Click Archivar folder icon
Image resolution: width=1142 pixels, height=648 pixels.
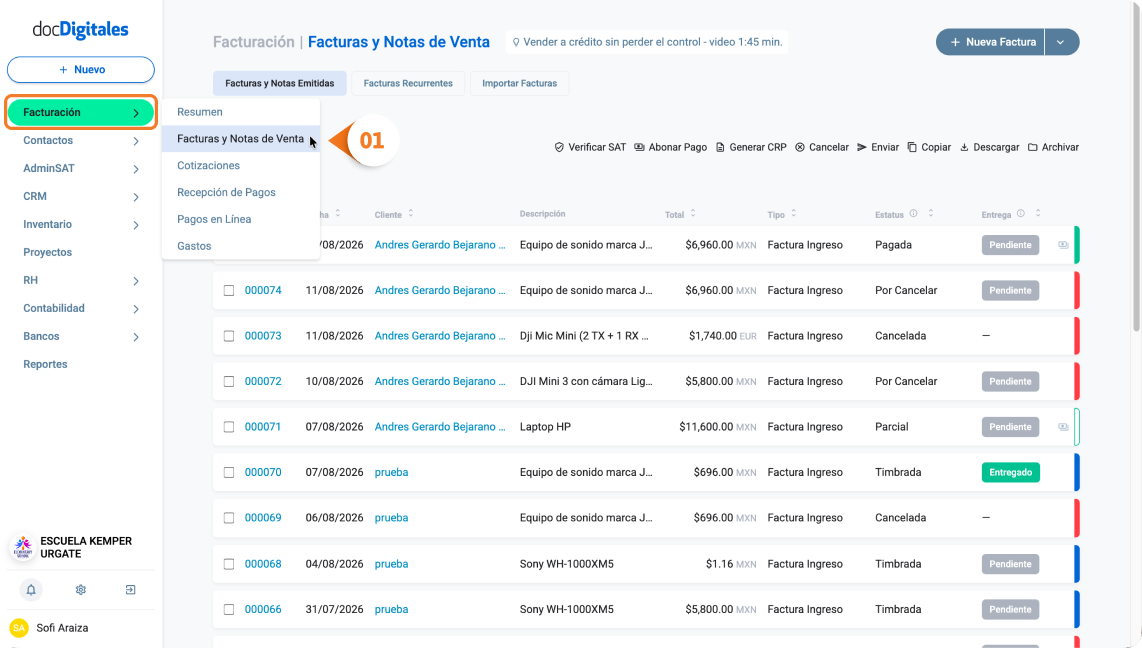1033,147
